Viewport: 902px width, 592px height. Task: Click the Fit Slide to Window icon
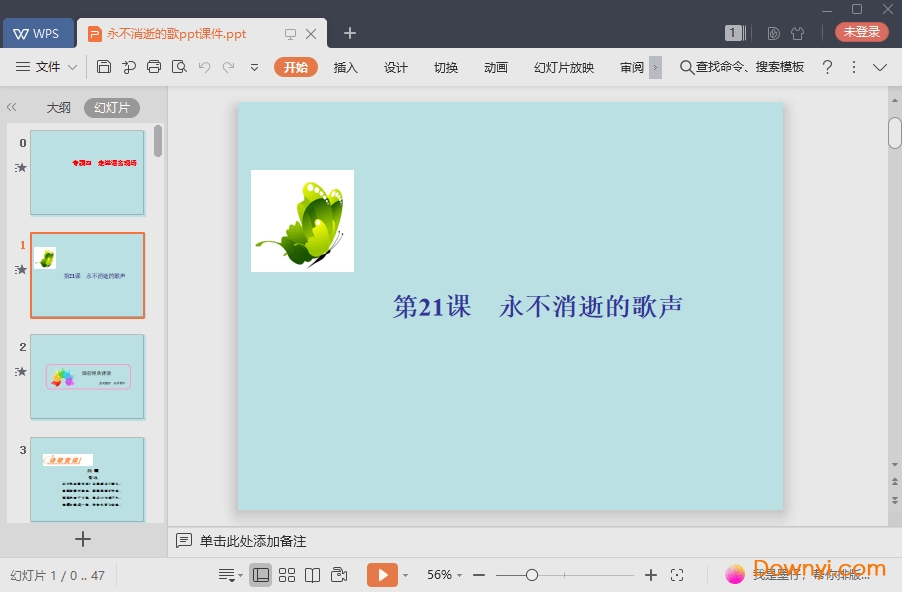677,575
